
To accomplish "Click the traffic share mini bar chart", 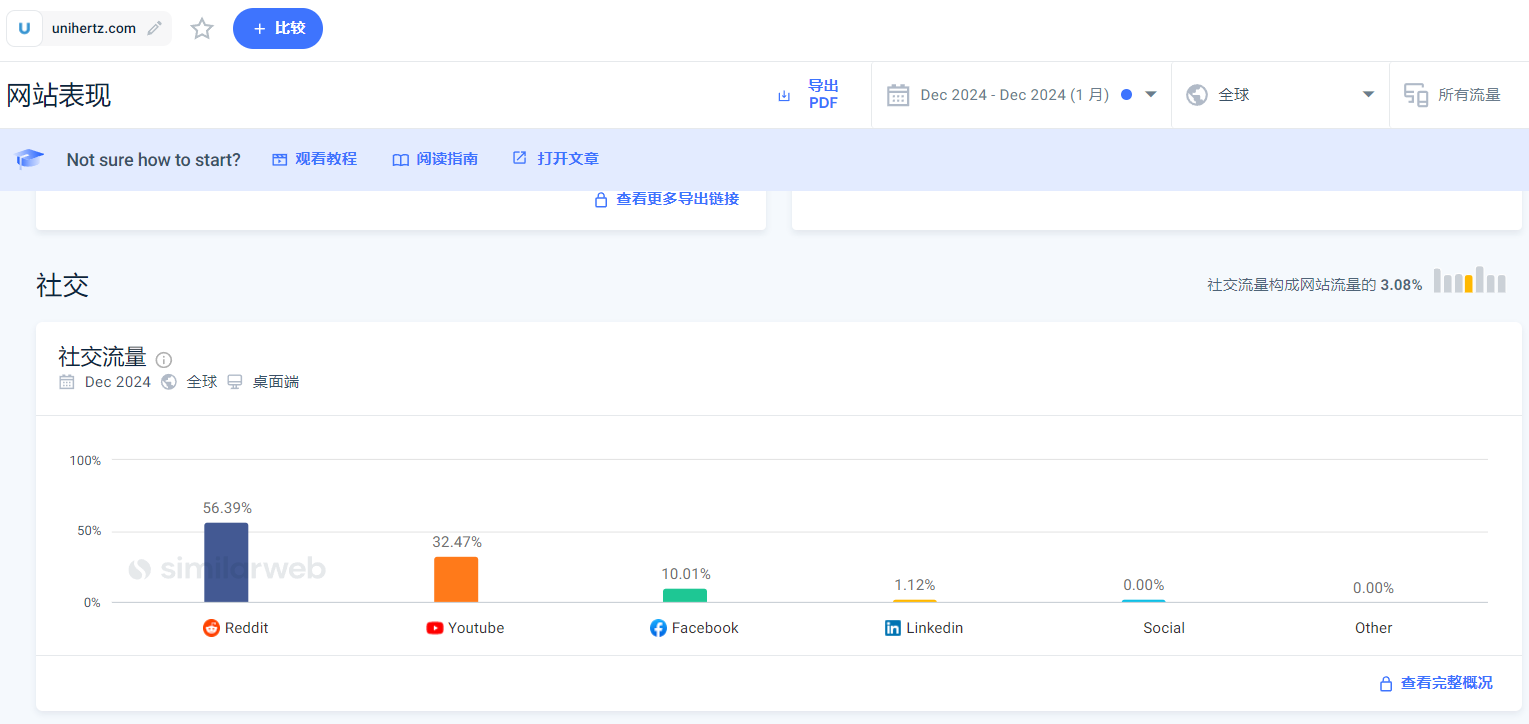I will (x=1469, y=281).
